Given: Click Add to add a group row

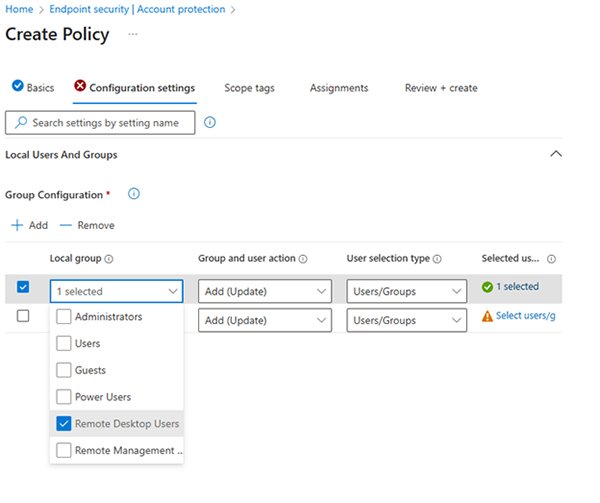Looking at the screenshot, I should 30,225.
